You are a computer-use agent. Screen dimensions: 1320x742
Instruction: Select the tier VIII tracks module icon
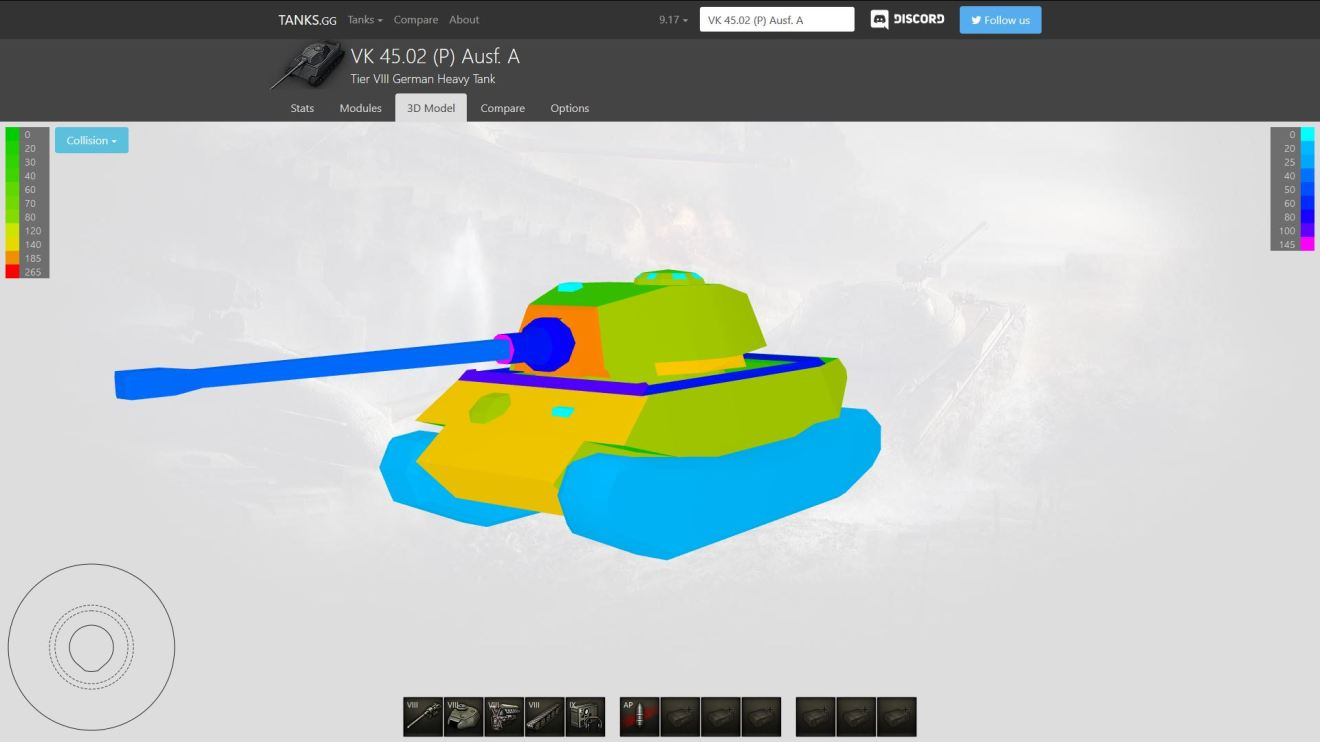click(545, 717)
